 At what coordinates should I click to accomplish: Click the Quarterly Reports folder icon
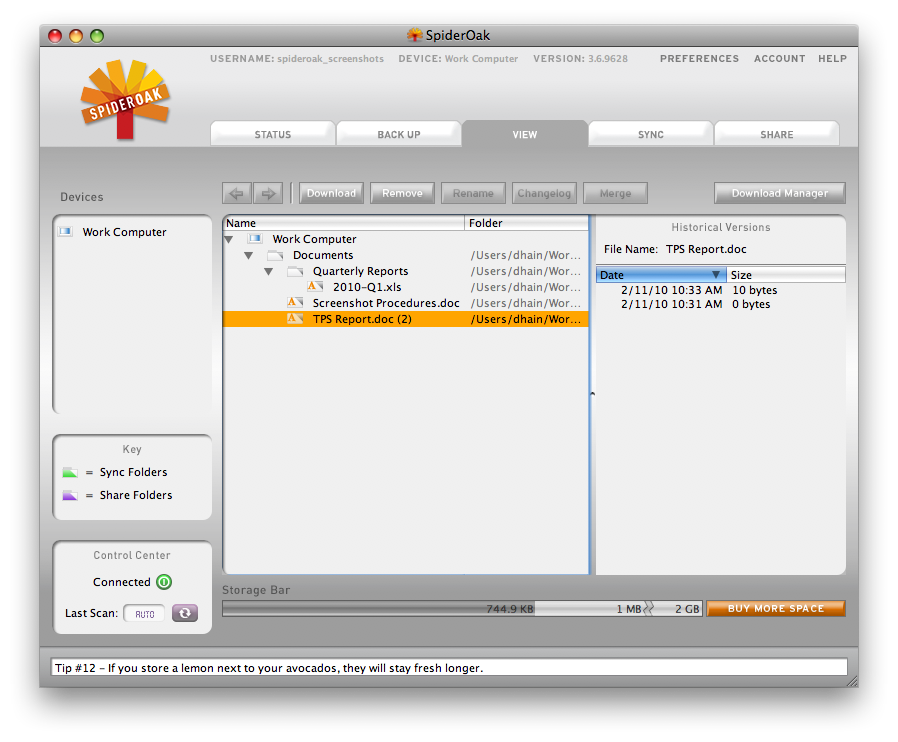click(295, 271)
